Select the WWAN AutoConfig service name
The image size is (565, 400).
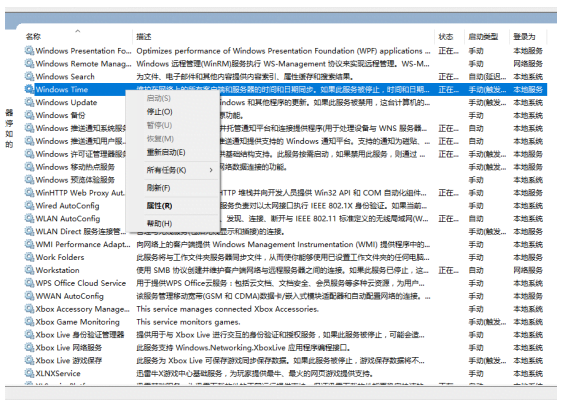pos(70,296)
